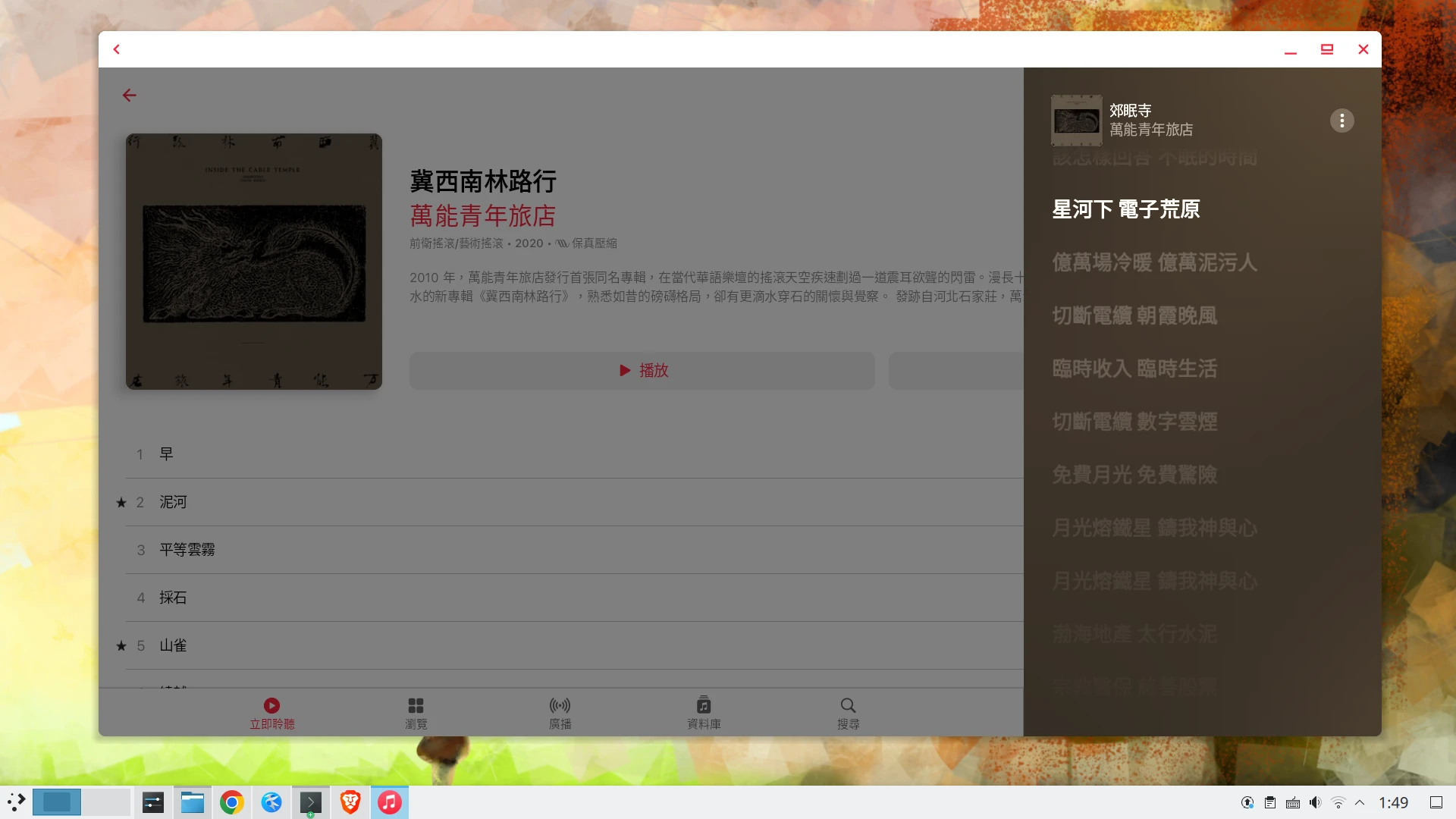Open the volume control in system tray
The height and width of the screenshot is (819, 1456).
click(1315, 802)
